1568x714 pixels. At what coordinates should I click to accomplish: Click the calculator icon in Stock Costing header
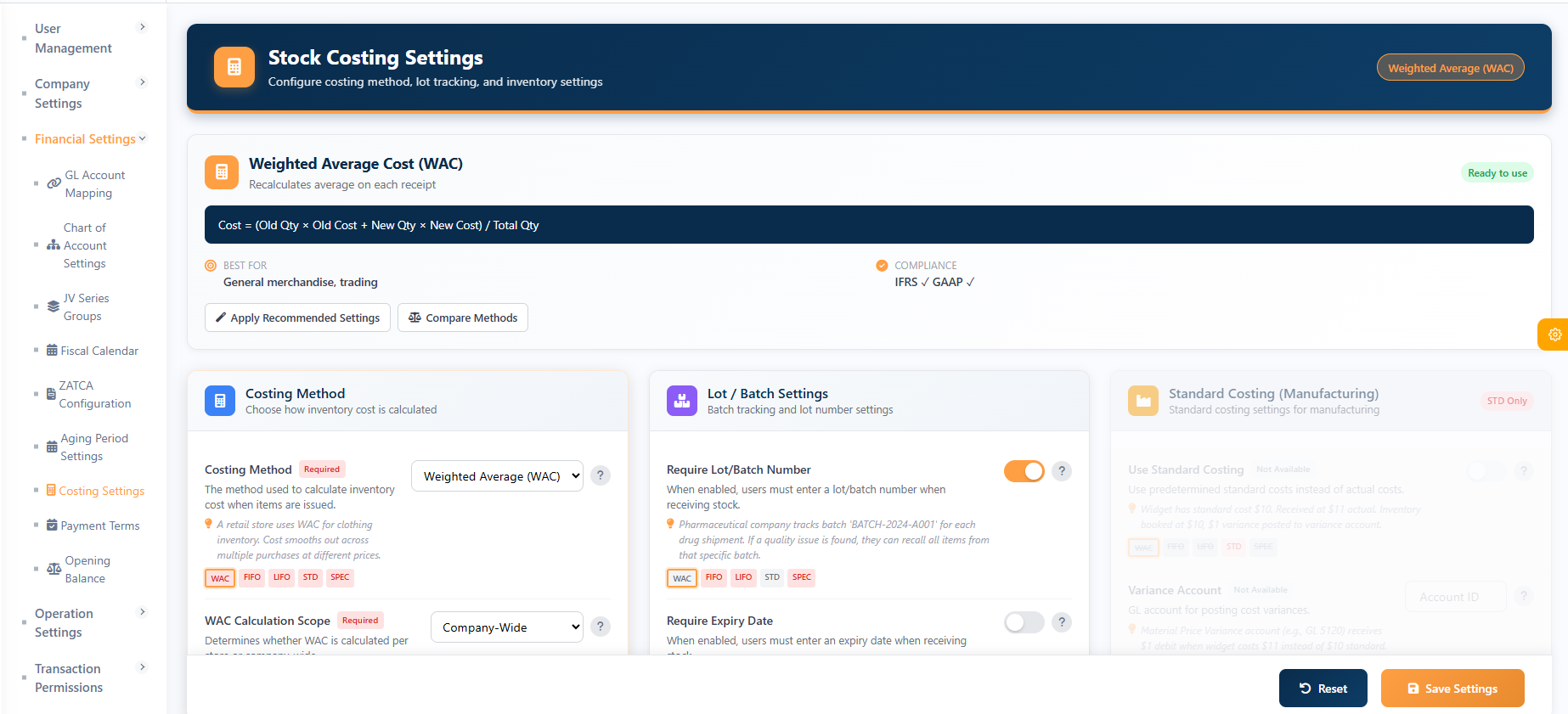tap(234, 67)
